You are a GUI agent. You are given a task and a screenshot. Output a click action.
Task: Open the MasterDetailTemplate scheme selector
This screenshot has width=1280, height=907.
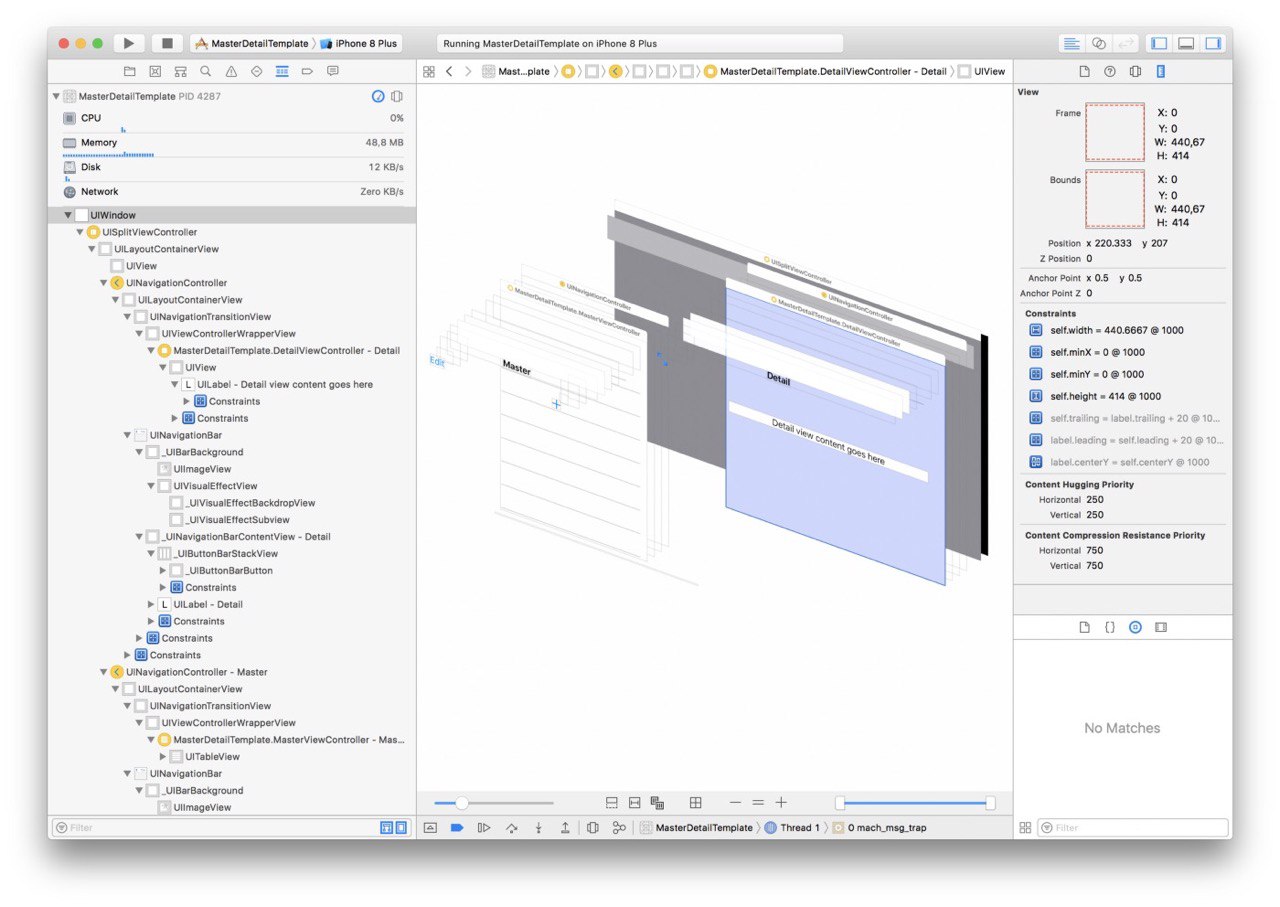[252, 43]
